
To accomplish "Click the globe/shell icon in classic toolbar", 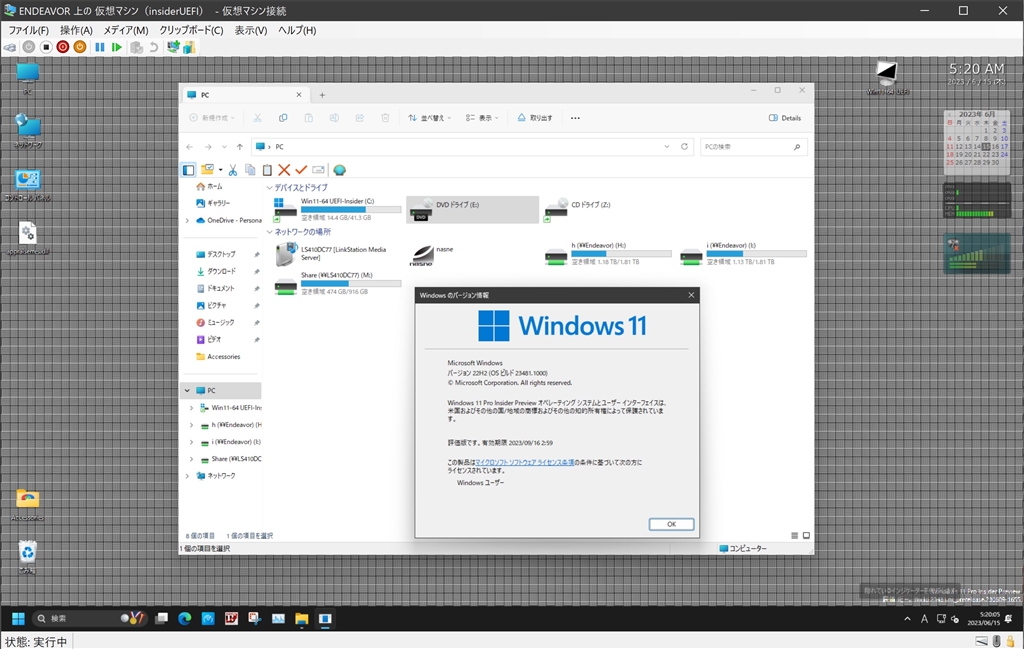I will (x=340, y=170).
